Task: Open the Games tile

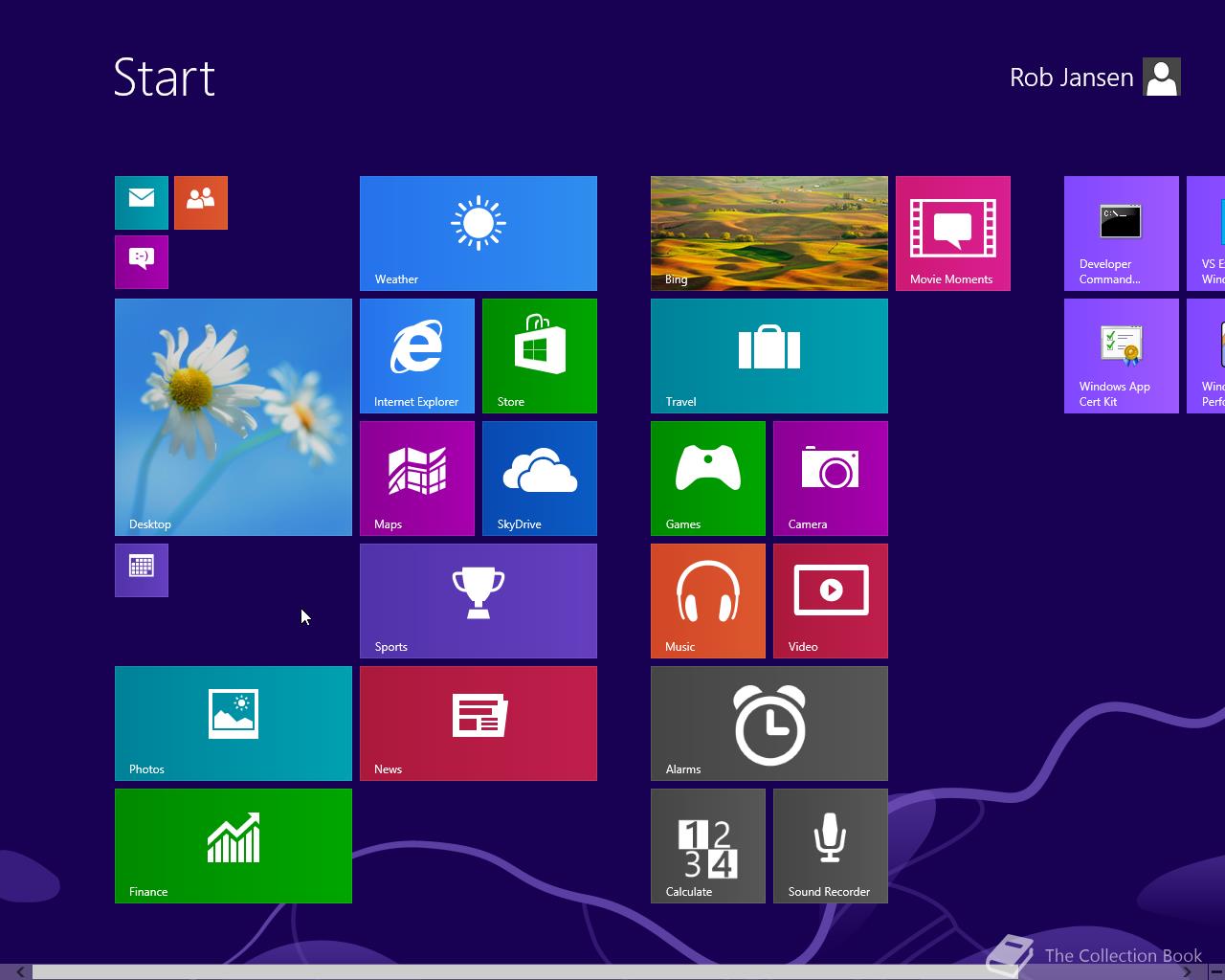Action: pos(708,479)
